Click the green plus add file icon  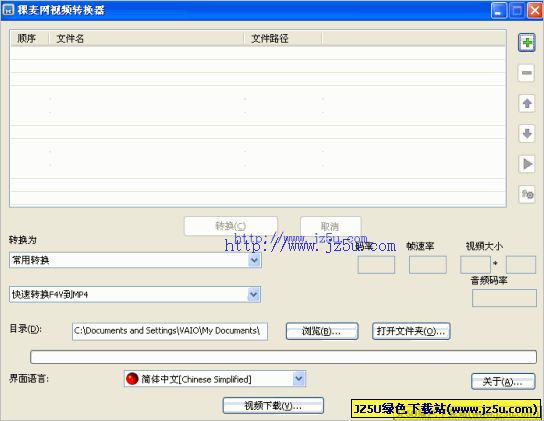tap(527, 43)
